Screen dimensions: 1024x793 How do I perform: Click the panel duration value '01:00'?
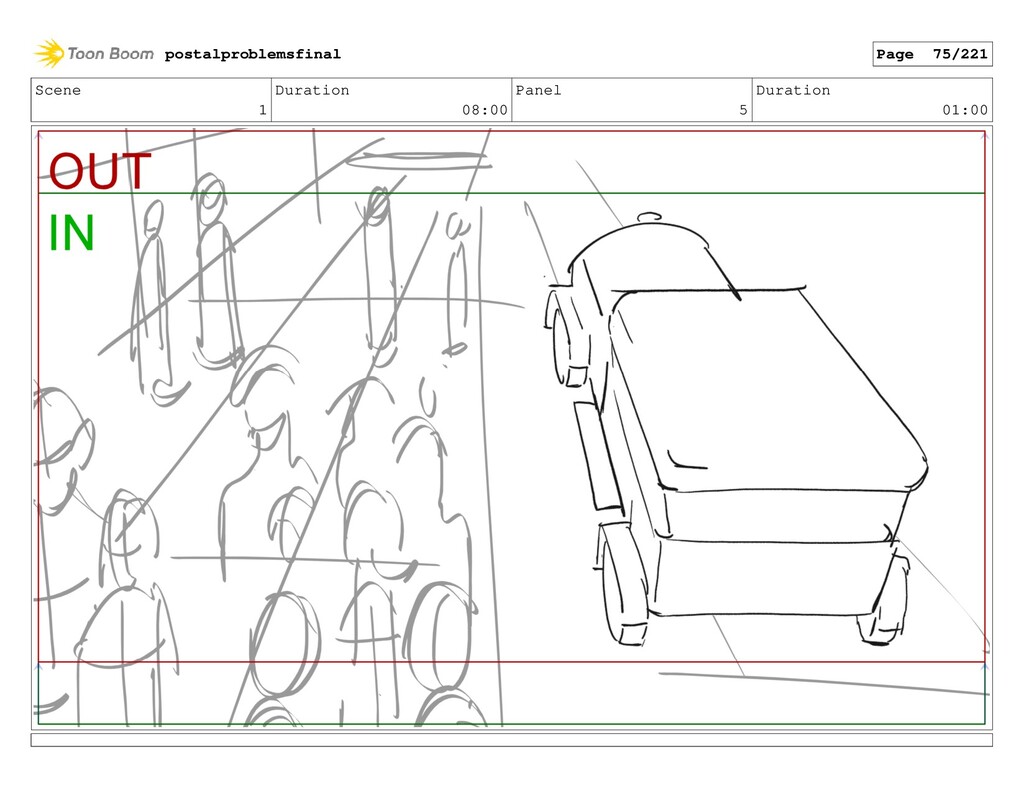pyautogui.click(x=965, y=110)
